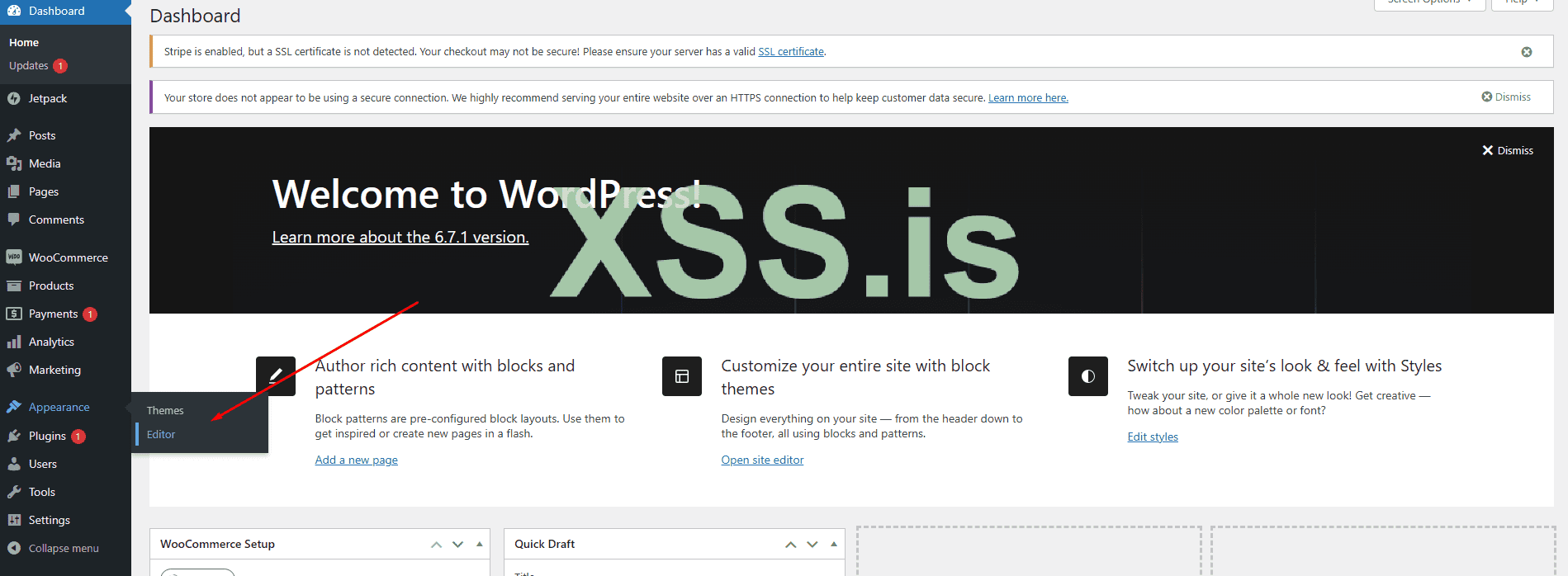Click the Dashboard gauge icon in sidebar
1568x576 pixels.
click(14, 11)
